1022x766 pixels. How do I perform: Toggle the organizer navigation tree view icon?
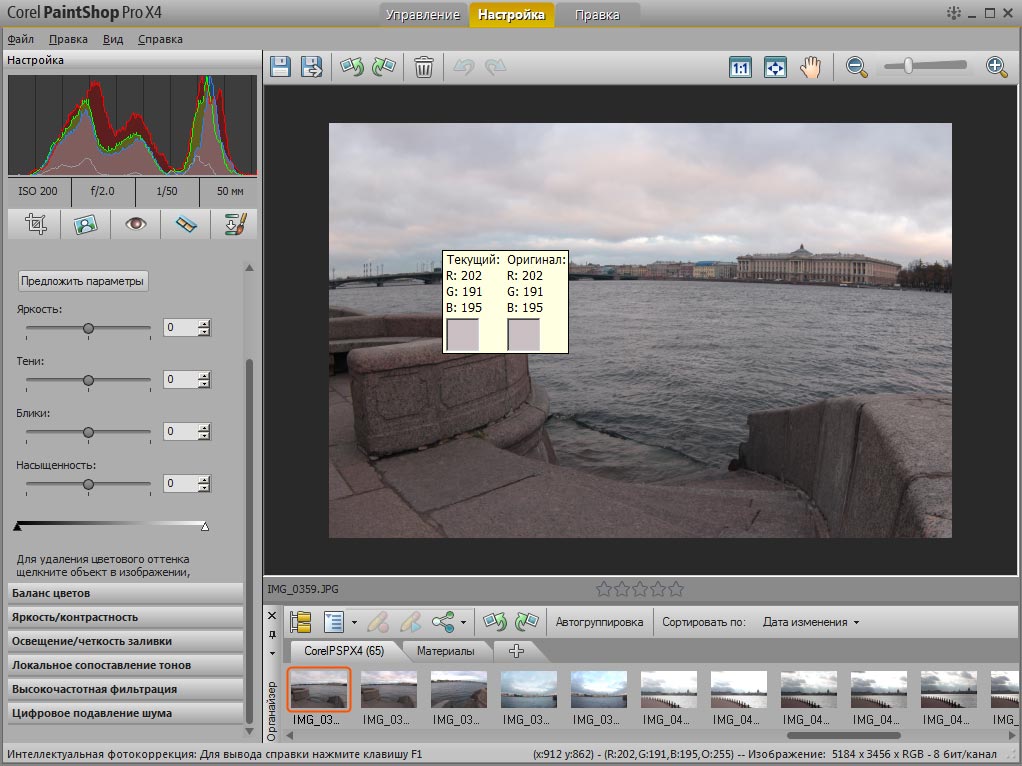300,622
